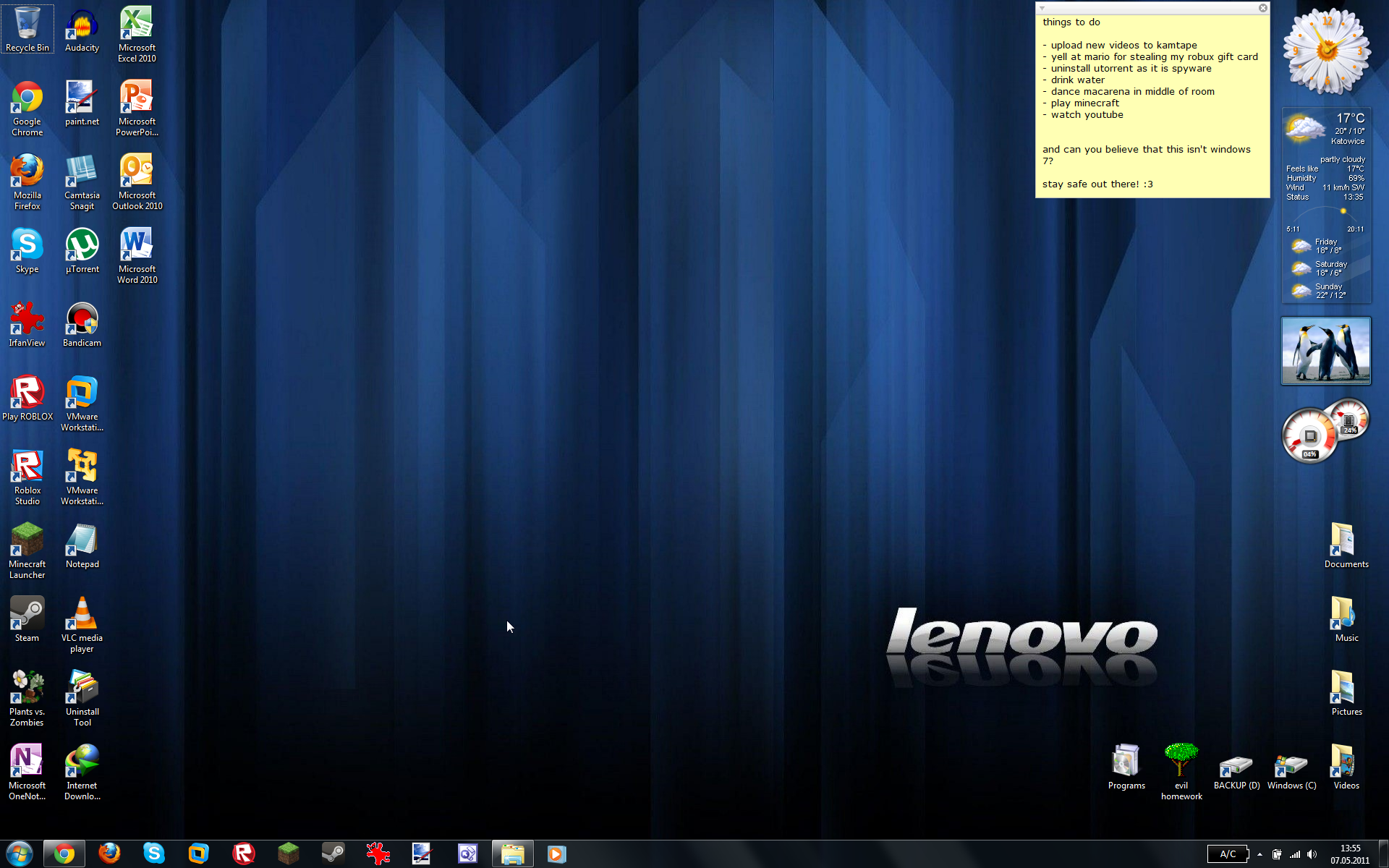Open the Internet Download Manager desktop shortcut
1389x868 pixels.
click(x=82, y=772)
